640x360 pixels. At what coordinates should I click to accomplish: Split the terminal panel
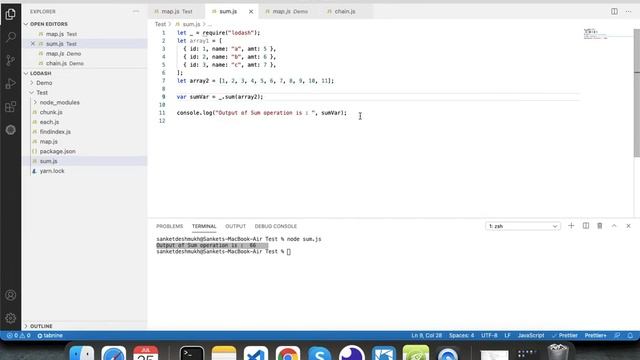[x=586, y=226]
